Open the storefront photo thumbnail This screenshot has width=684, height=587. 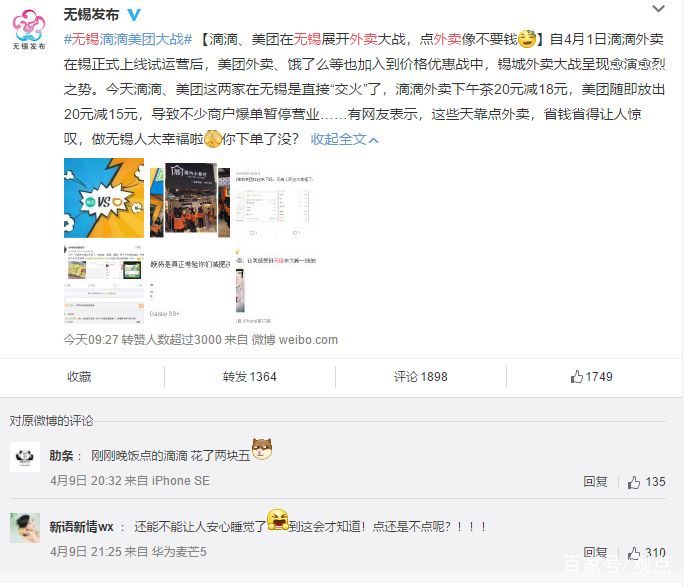point(190,199)
